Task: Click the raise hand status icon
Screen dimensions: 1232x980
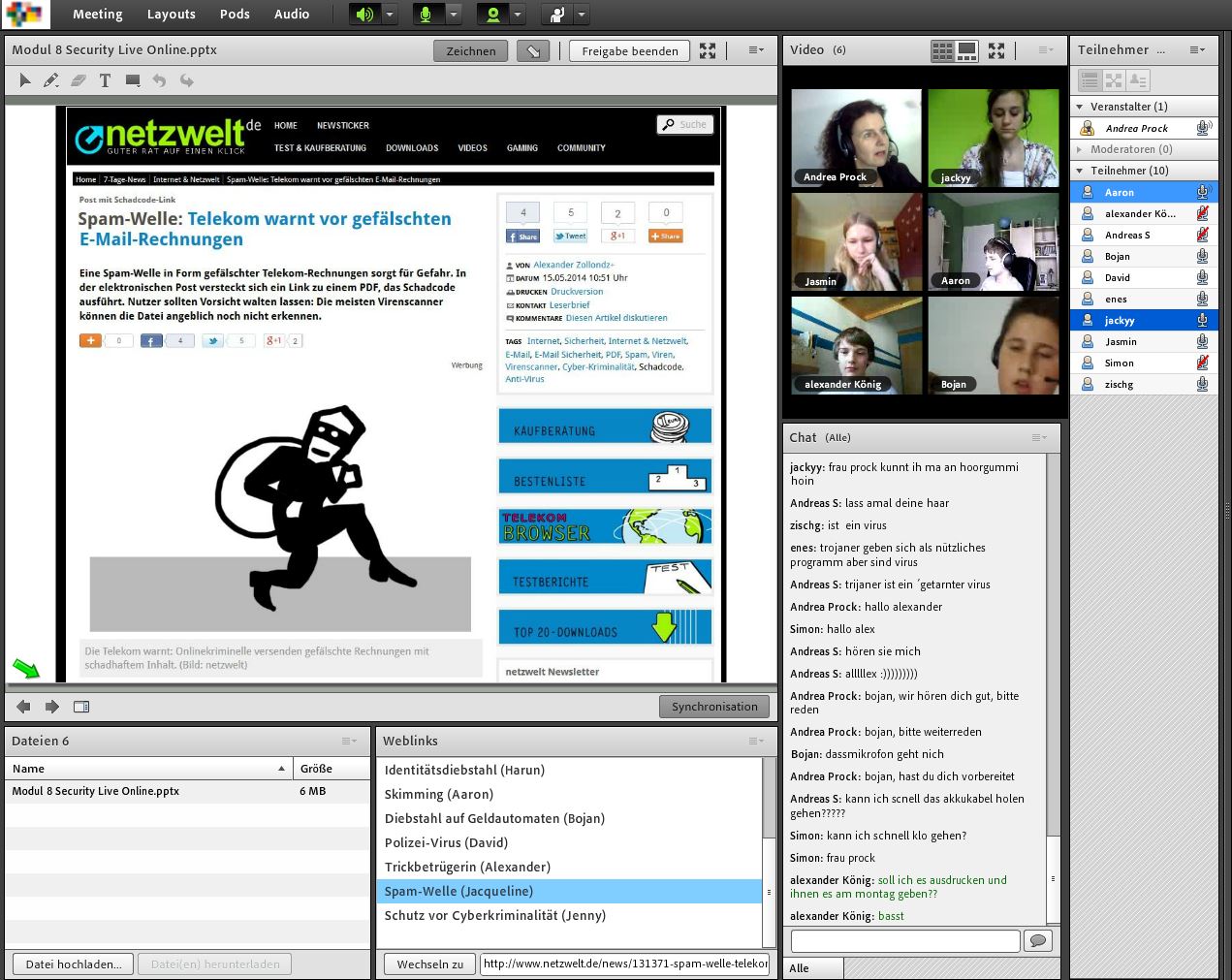Action: coord(556,15)
